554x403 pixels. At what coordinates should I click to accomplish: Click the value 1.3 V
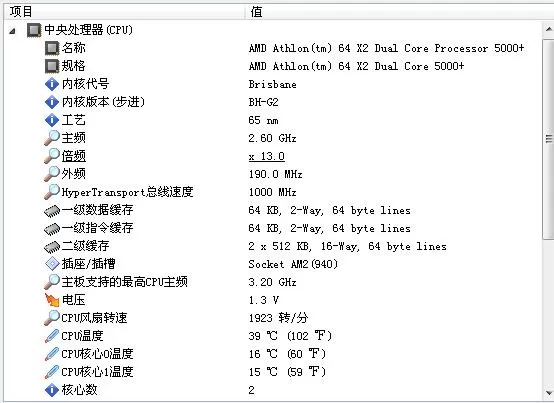tap(264, 300)
